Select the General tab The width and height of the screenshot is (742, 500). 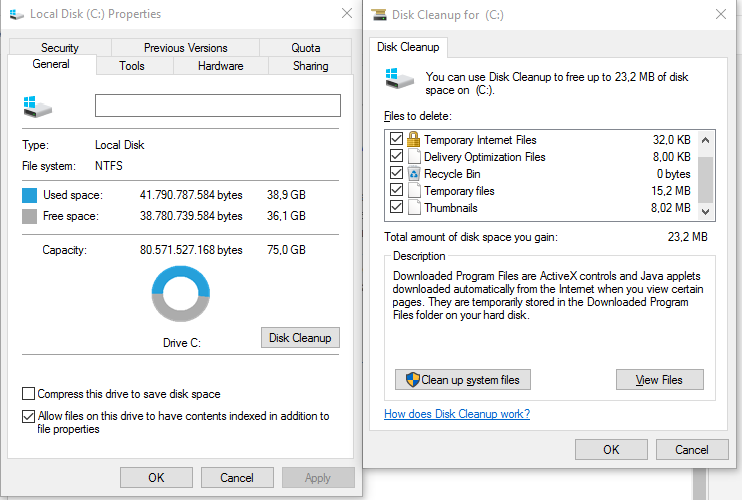pos(51,64)
